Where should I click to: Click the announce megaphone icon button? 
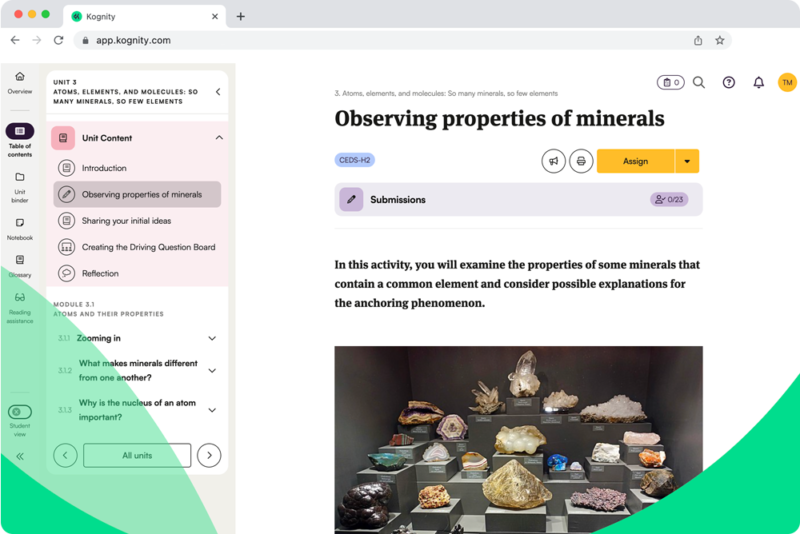tap(553, 161)
